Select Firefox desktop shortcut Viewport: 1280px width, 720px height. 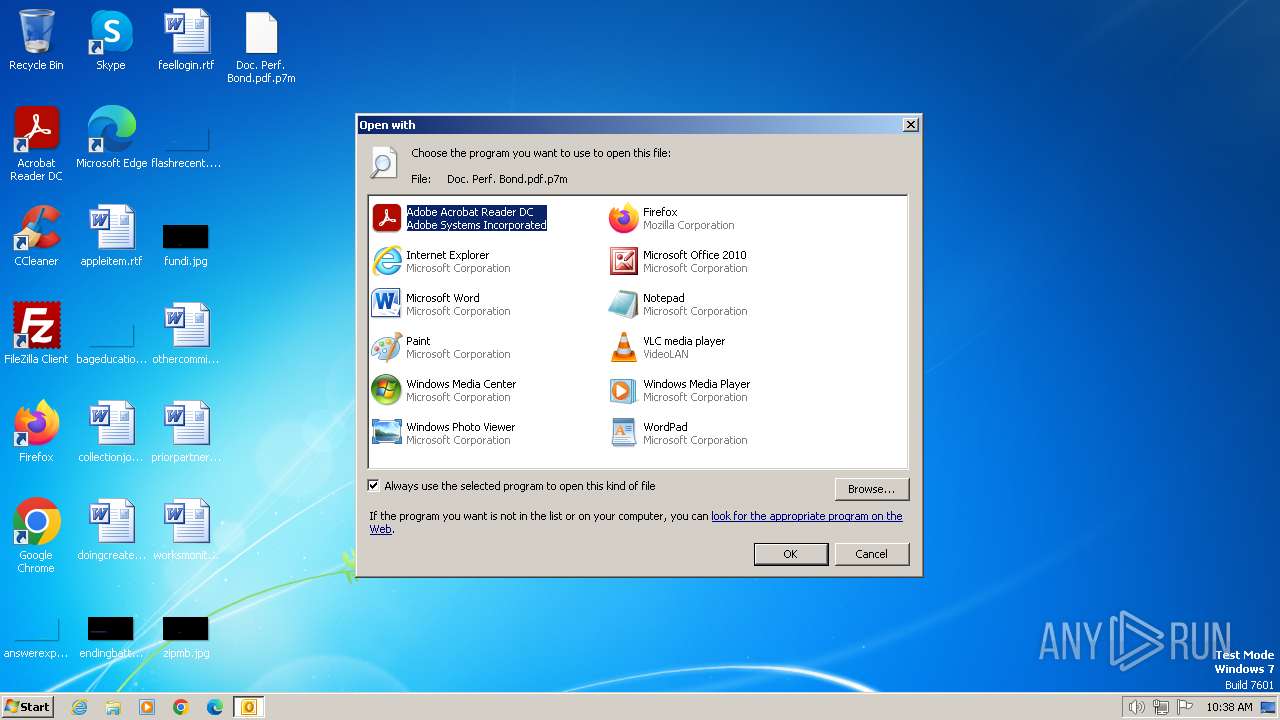(x=36, y=432)
